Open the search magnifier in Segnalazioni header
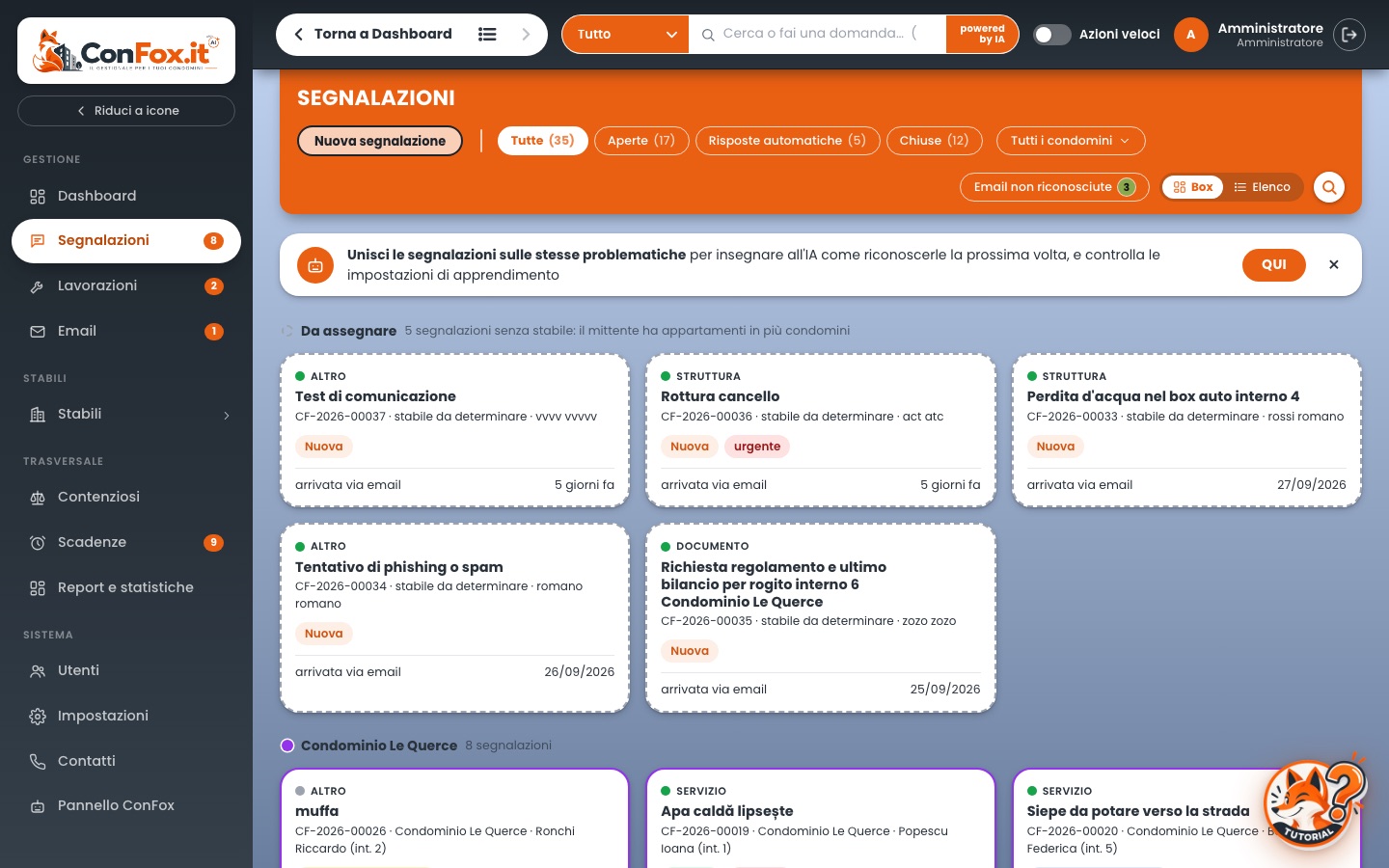The height and width of the screenshot is (868, 1389). pyautogui.click(x=1329, y=187)
